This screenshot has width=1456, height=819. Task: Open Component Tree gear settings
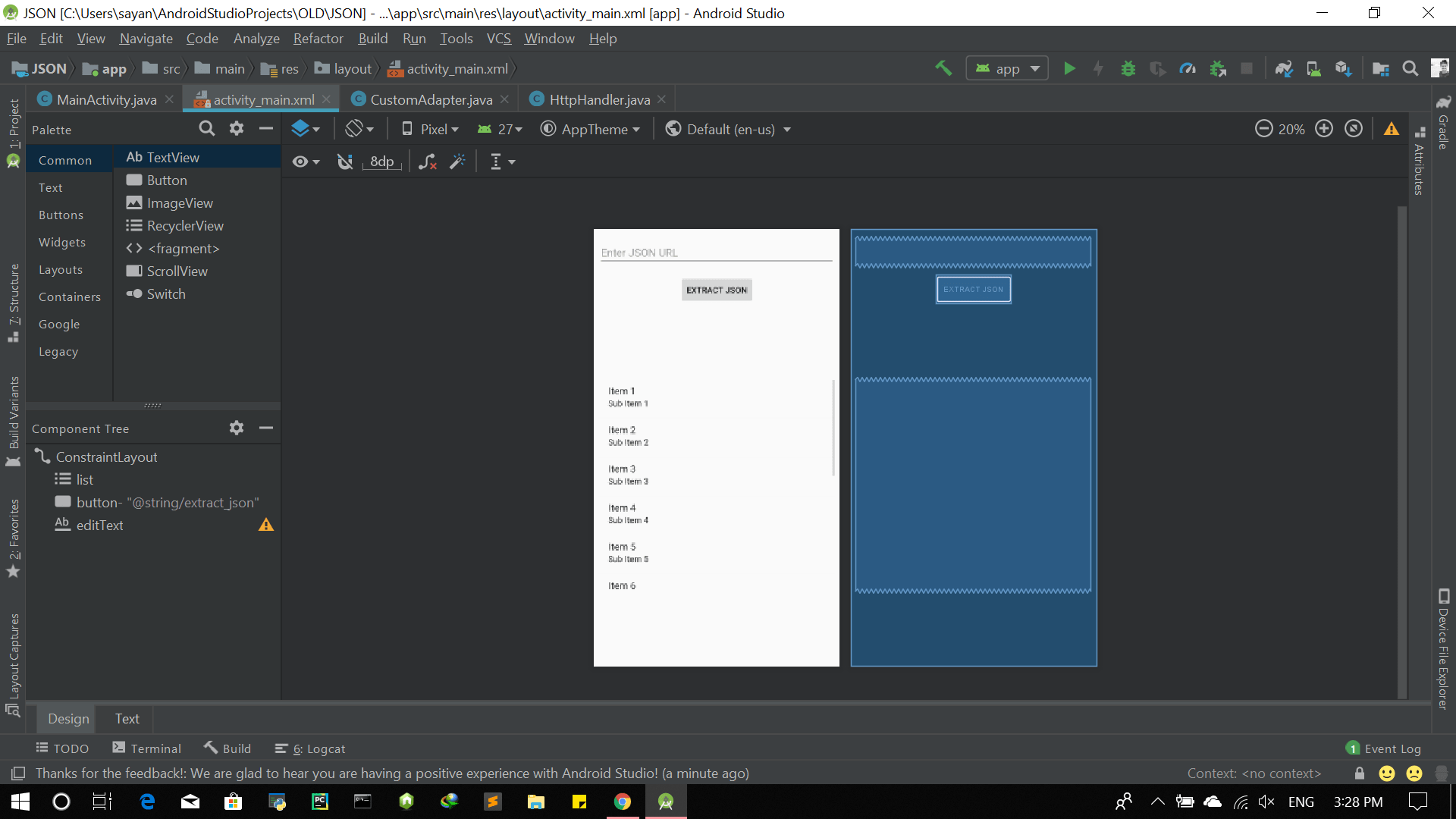pyautogui.click(x=237, y=428)
